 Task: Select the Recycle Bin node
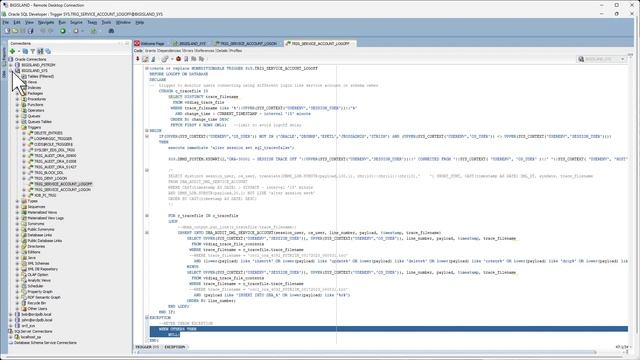coord(37,303)
